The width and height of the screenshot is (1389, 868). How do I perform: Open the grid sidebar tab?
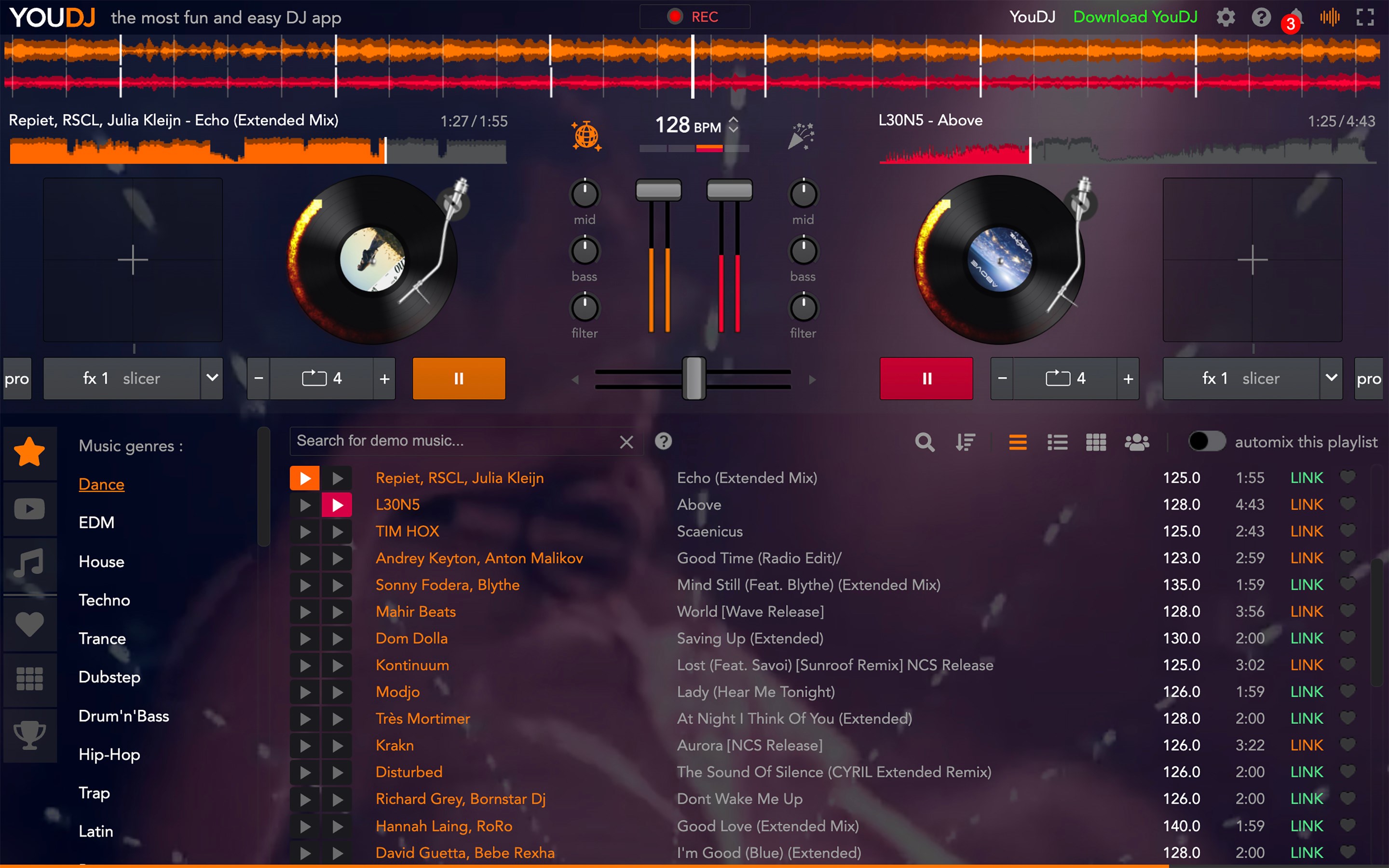(x=30, y=679)
